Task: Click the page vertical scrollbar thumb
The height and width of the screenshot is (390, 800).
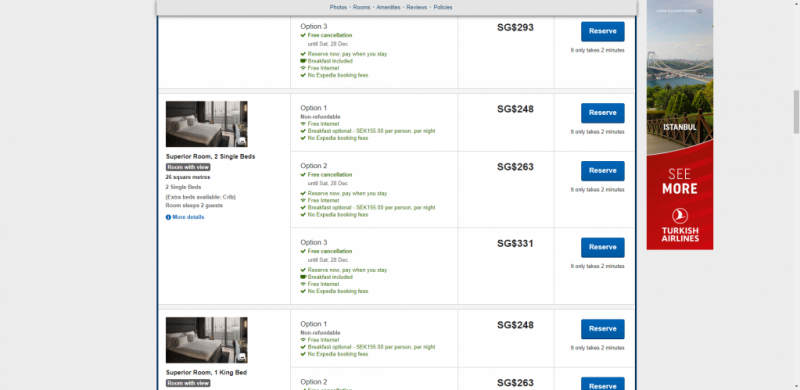Action: 796,112
